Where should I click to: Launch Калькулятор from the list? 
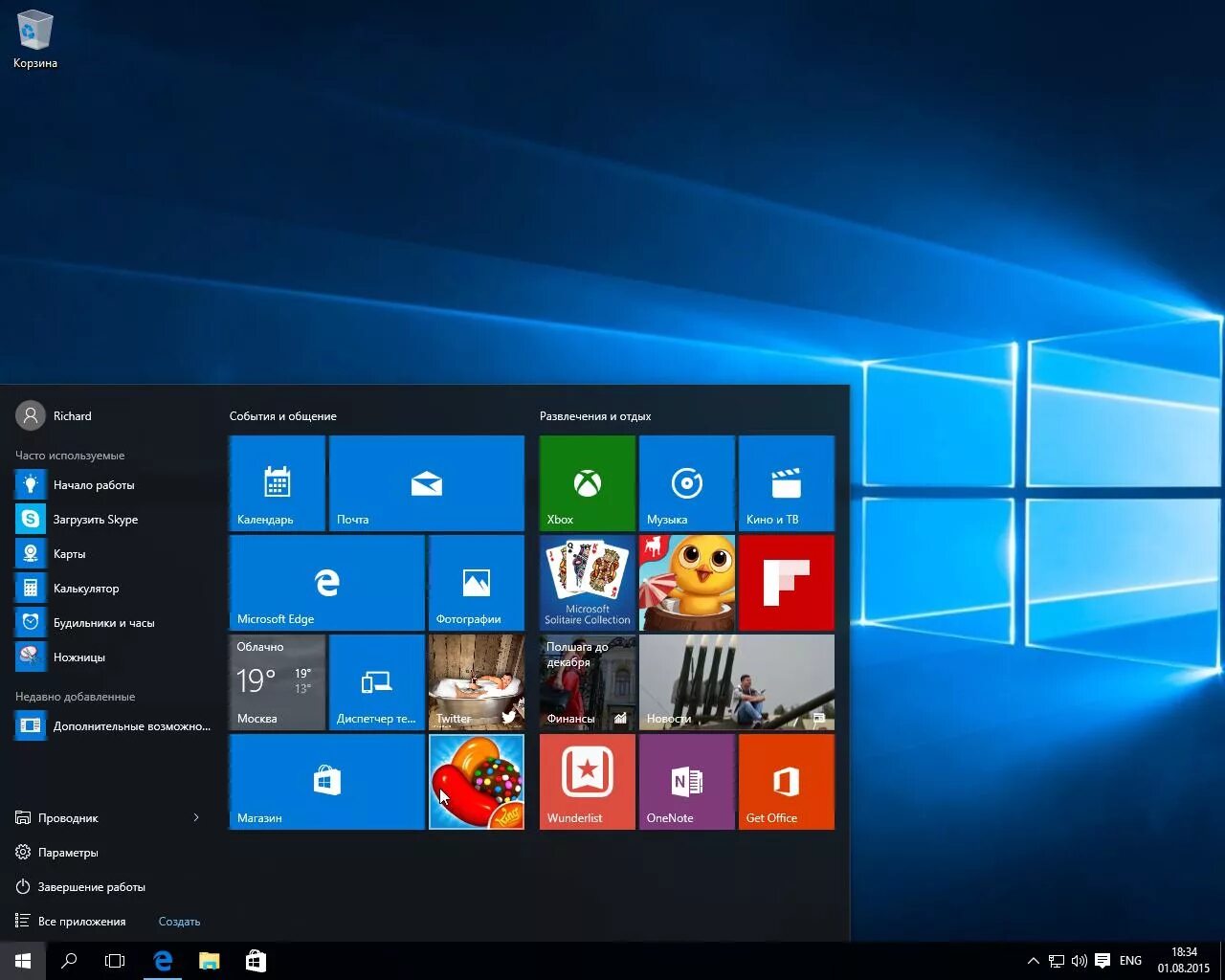pos(113,589)
